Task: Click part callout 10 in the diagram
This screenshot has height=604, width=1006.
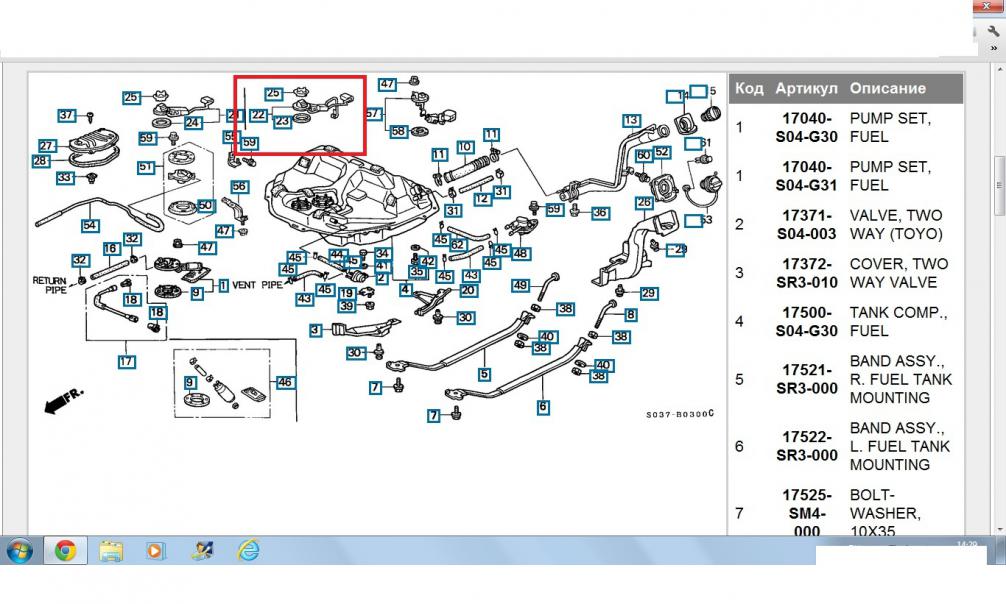Action: (x=465, y=148)
